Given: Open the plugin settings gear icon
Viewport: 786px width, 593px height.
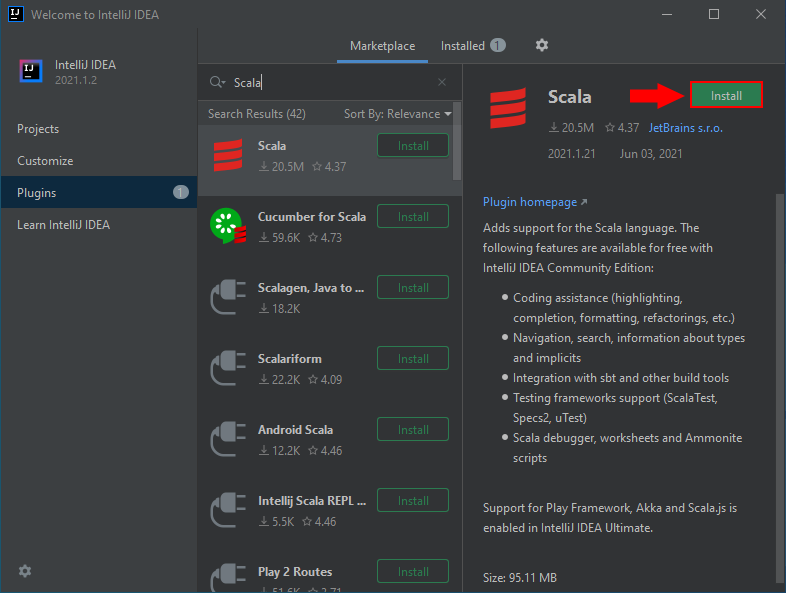Looking at the screenshot, I should coord(541,46).
